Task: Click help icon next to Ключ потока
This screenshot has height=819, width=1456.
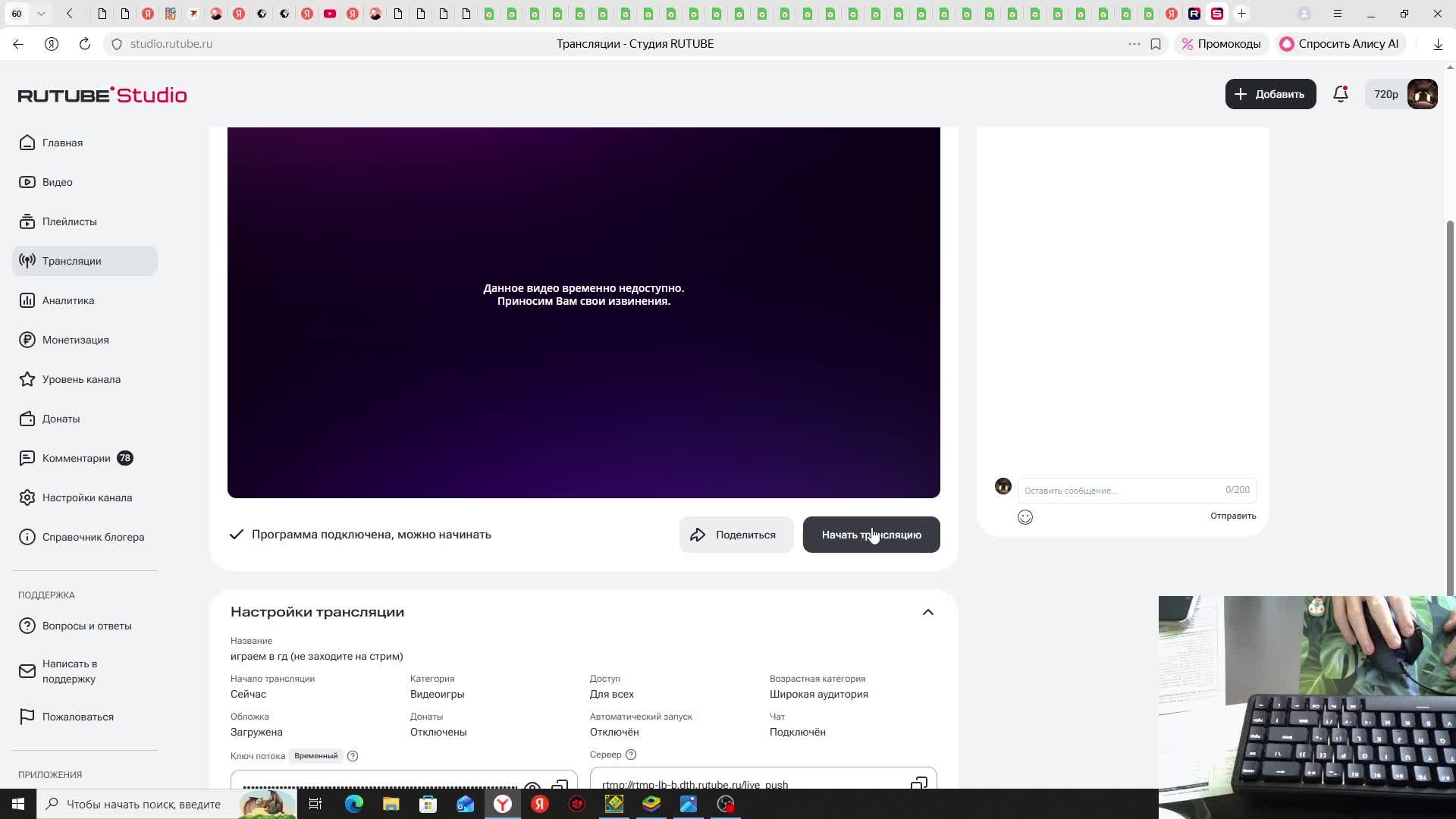Action: [x=353, y=756]
